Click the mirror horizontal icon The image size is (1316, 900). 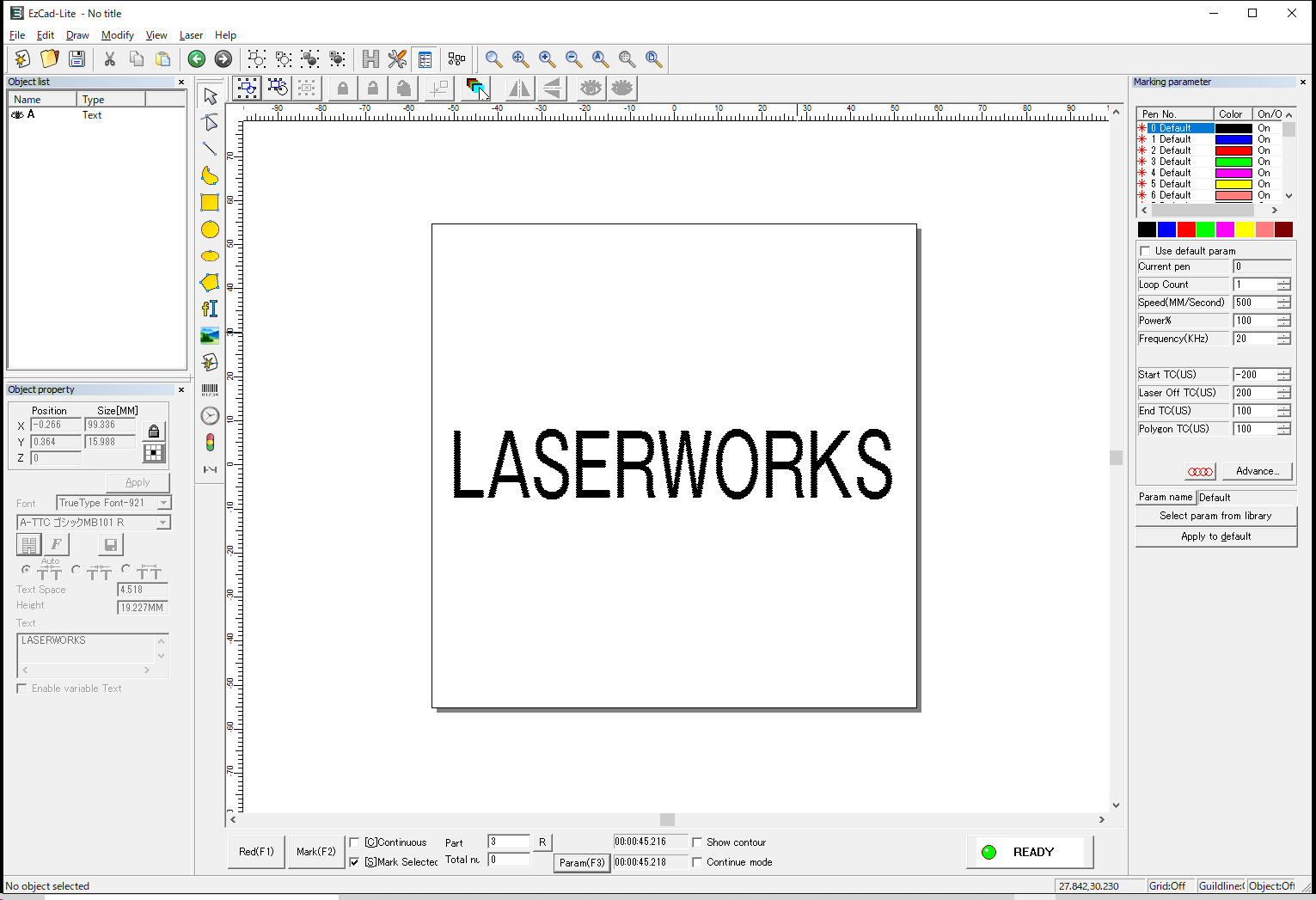click(x=519, y=88)
